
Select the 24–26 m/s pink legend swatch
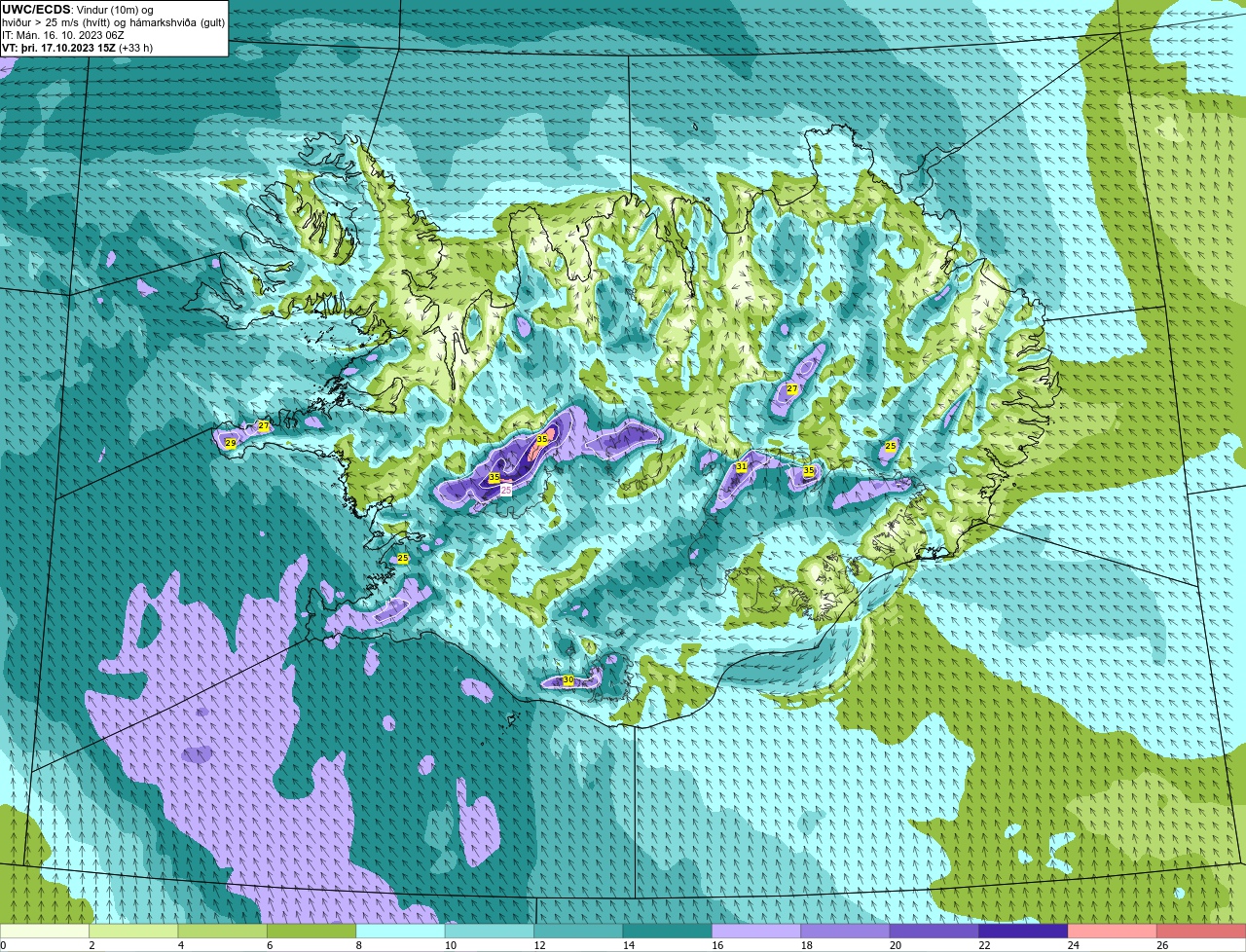point(1112,932)
